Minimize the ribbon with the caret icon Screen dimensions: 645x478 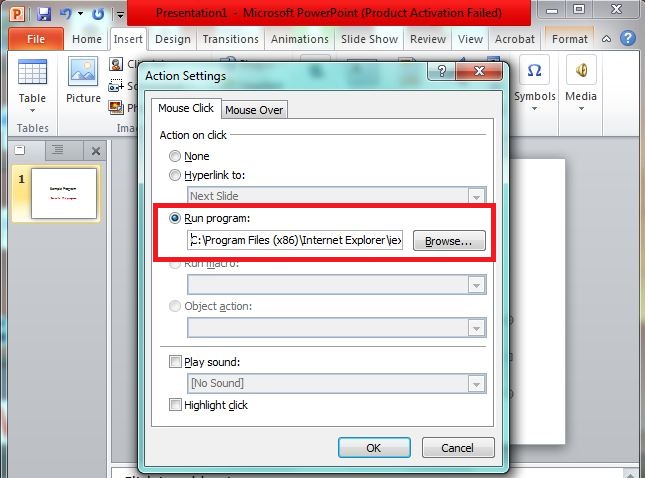pos(606,39)
